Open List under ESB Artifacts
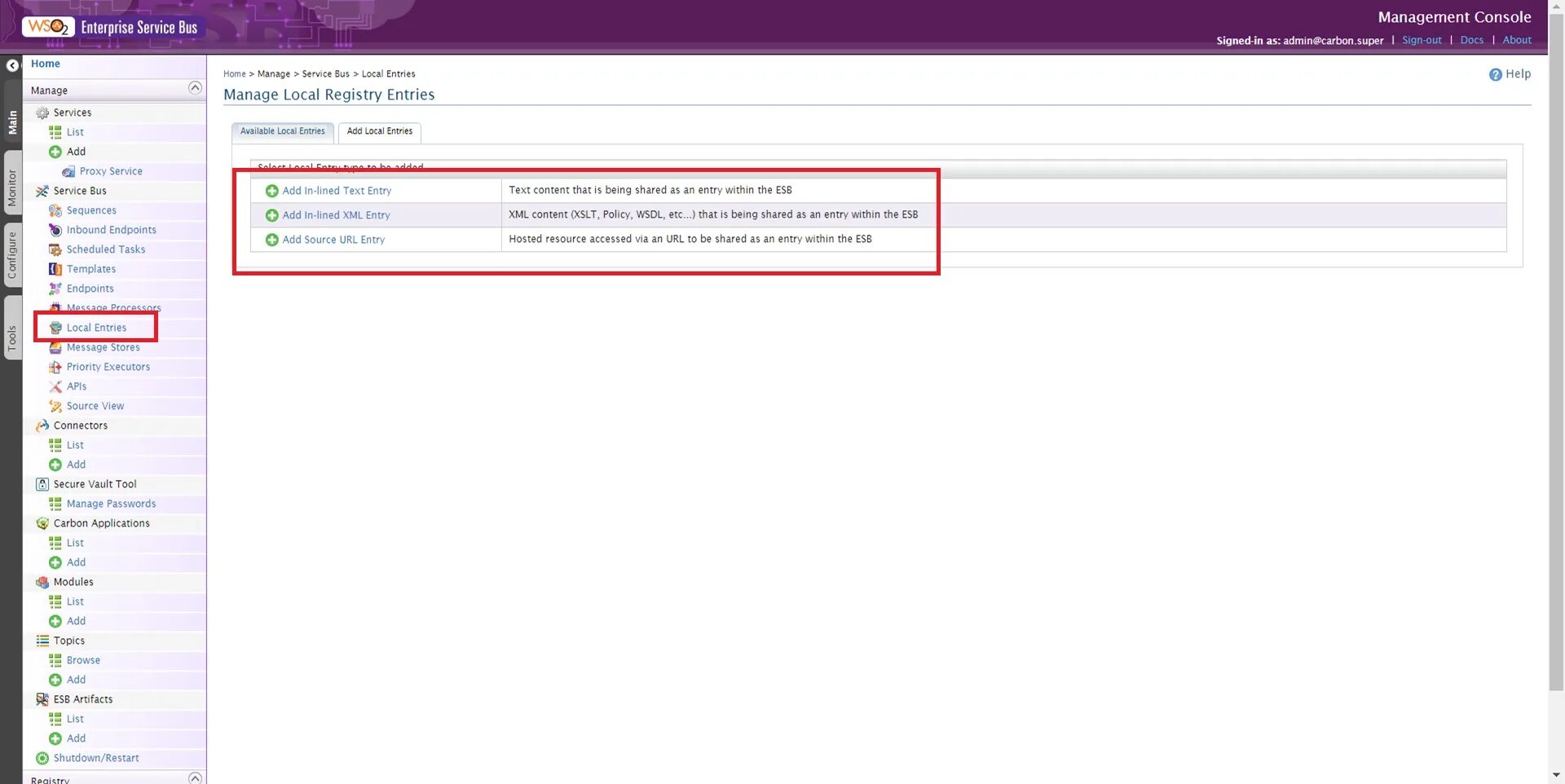Screen dimensions: 1565x784 [75, 719]
